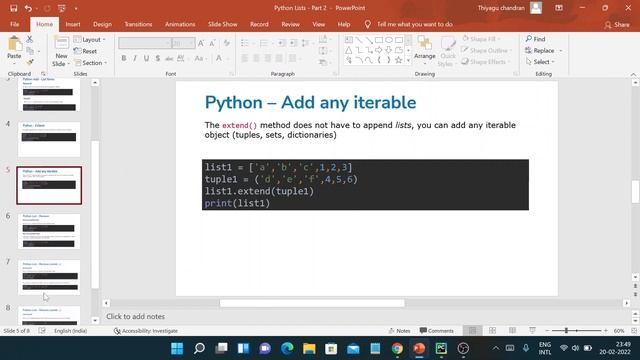Collapse the ribbon with chevron
Image resolution: width=640 pixels, height=360 pixels.
click(633, 74)
